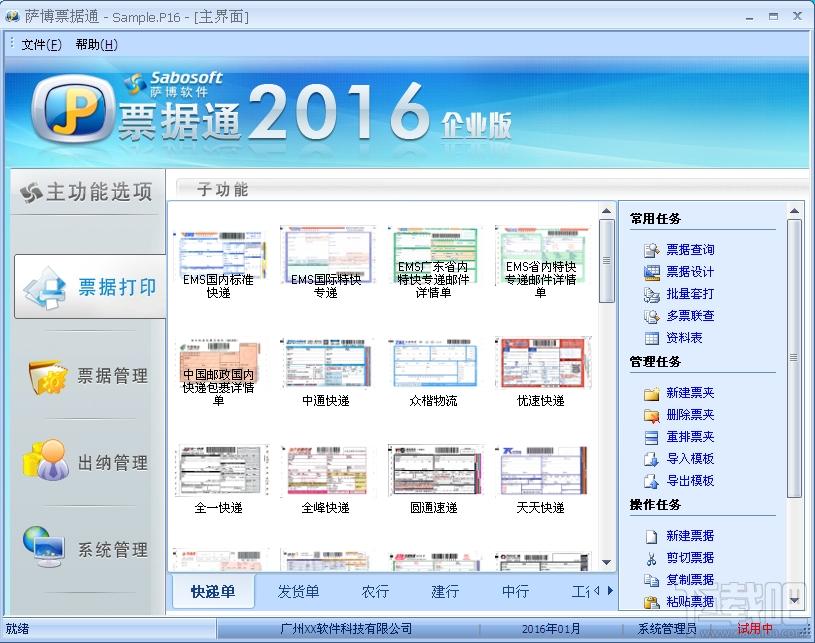Click 广州XX软件科技有限公司 in status bar
The image size is (815, 643).
click(346, 629)
